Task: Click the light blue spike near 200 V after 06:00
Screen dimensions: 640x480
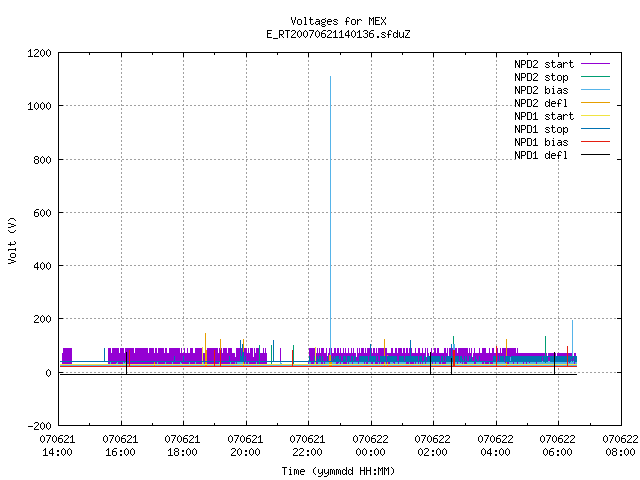Action: pos(572,337)
